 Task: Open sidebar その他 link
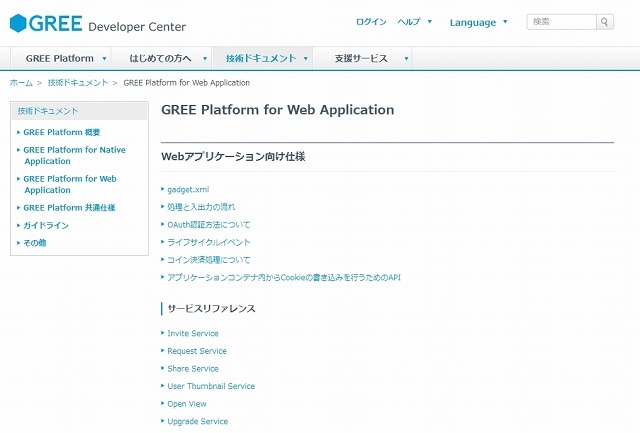click(35, 243)
